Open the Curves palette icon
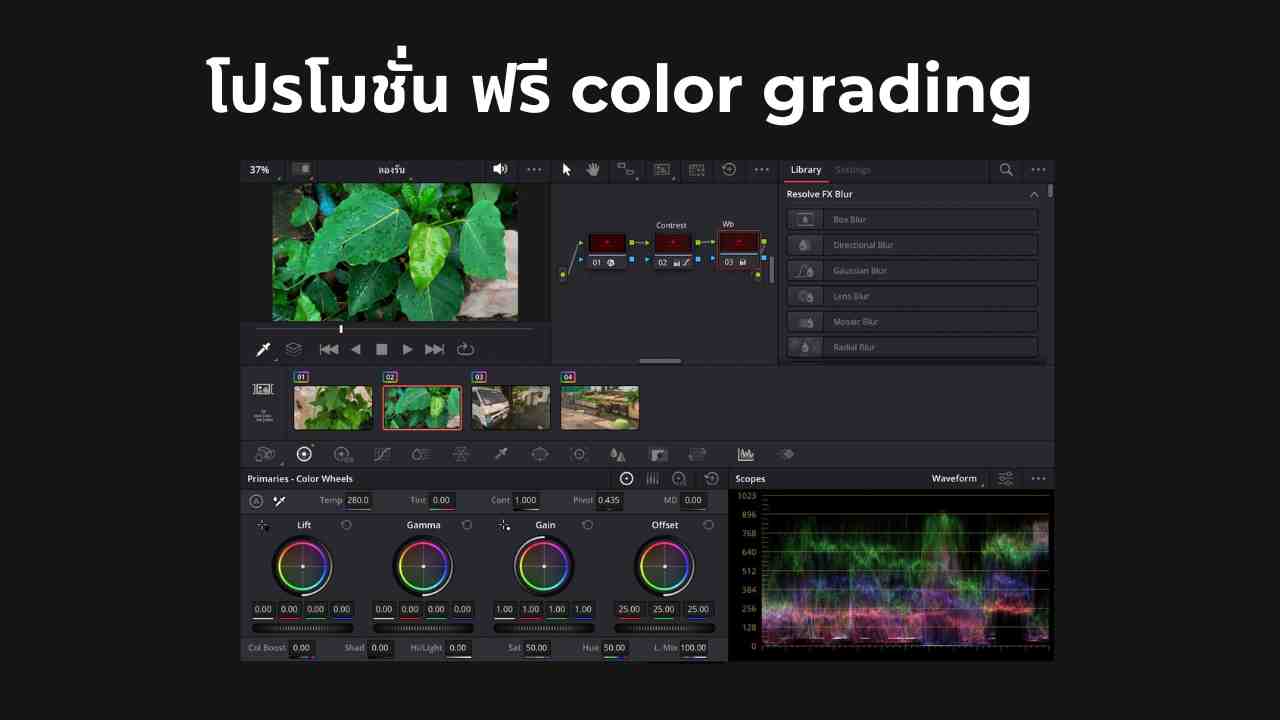 (x=381, y=454)
